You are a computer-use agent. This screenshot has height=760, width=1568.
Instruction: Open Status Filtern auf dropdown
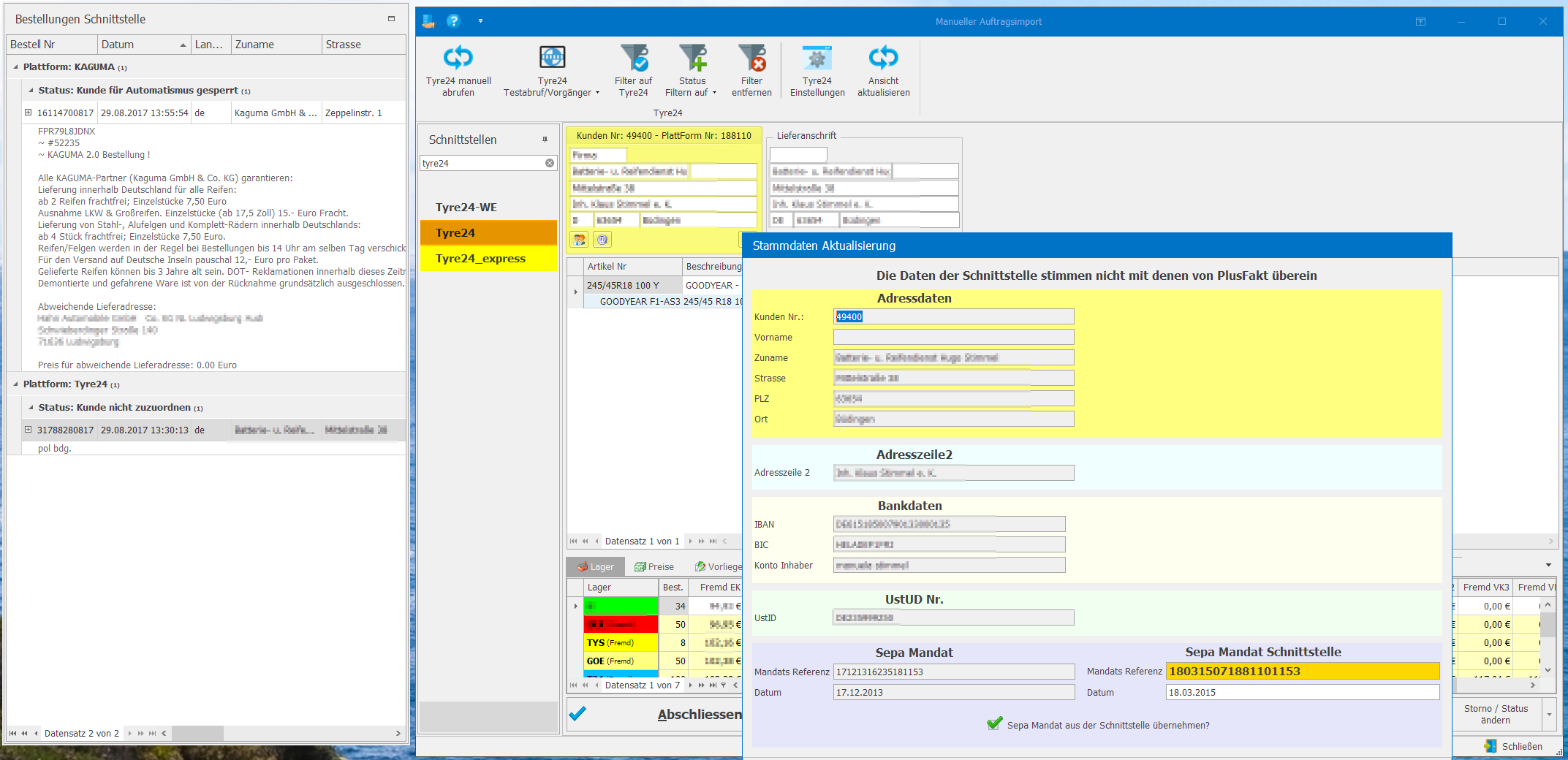coord(714,93)
